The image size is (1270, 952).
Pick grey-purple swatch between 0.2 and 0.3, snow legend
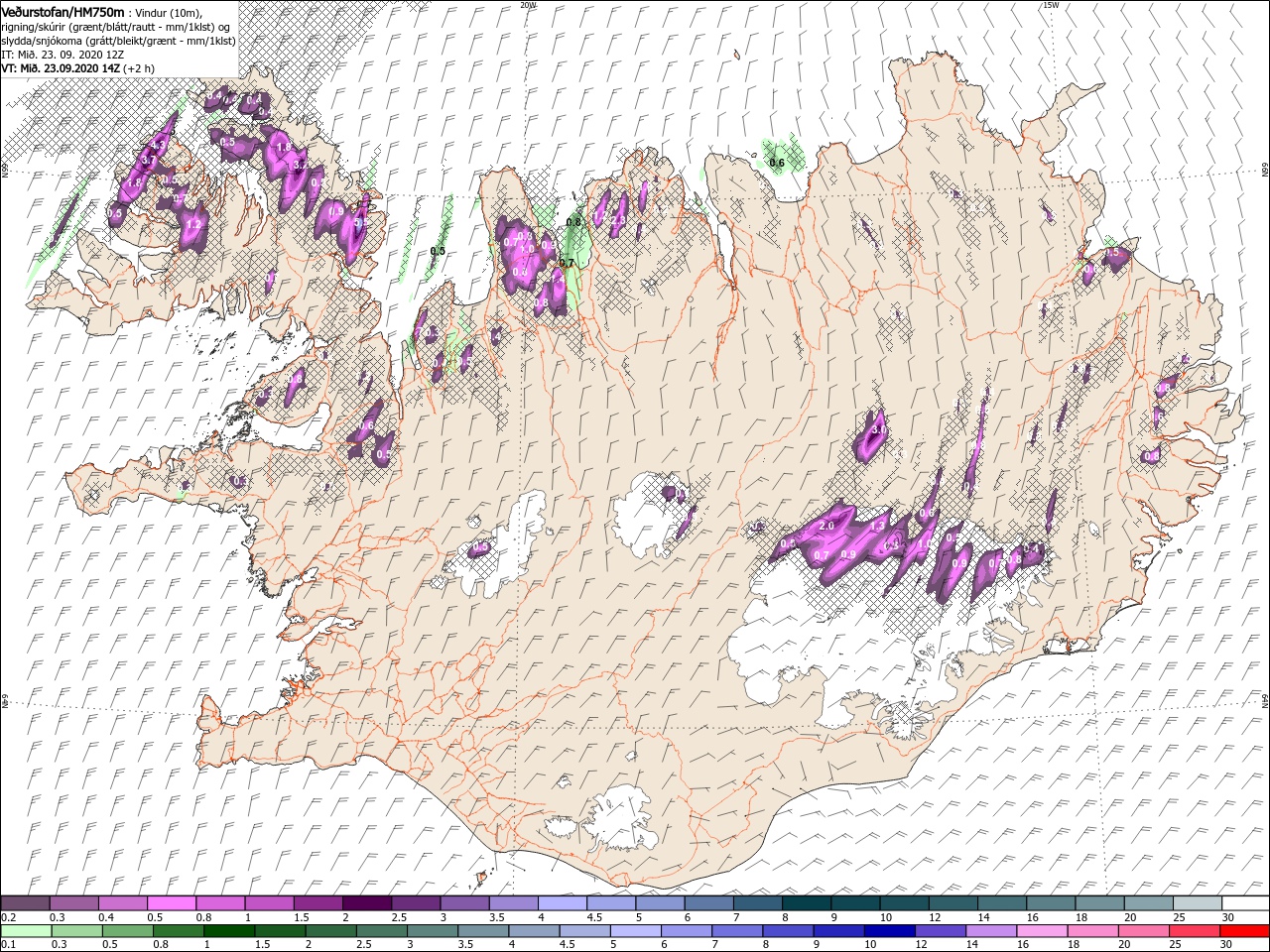point(25,903)
